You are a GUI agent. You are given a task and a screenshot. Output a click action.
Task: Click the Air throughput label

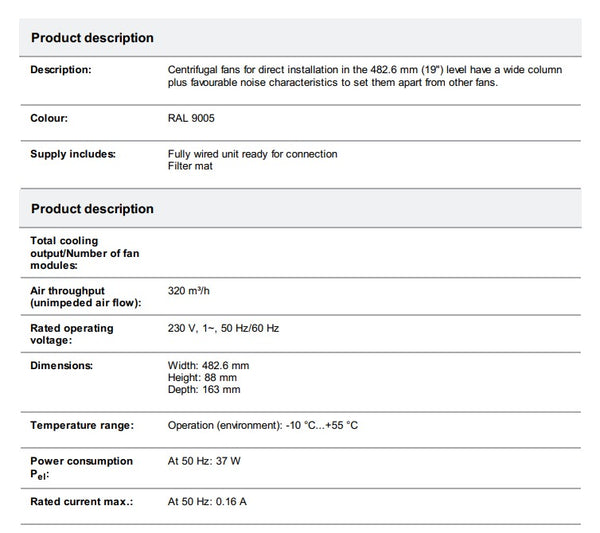84,296
